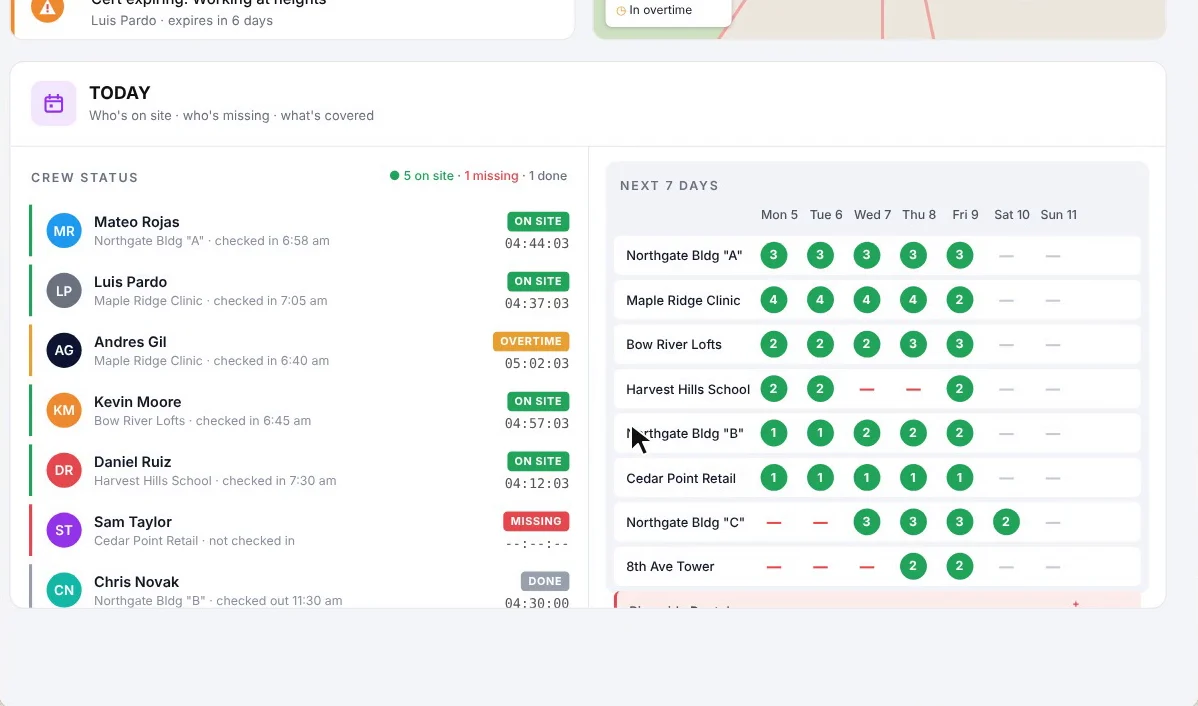
Task: Click Kevin Moore ON SITE badge
Action: (x=538, y=401)
